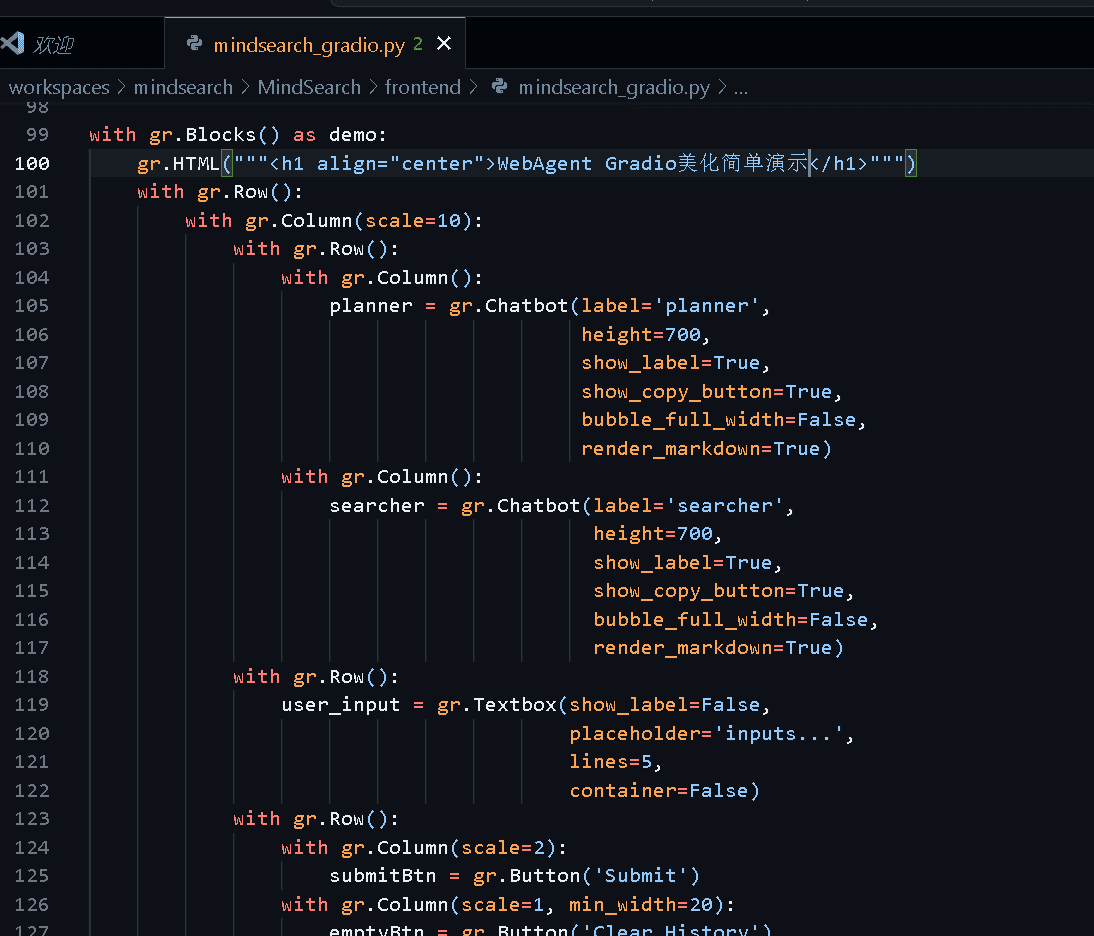Click the 'planner' variable on line 105
Viewport: 1094px width, 936px height.
click(370, 305)
